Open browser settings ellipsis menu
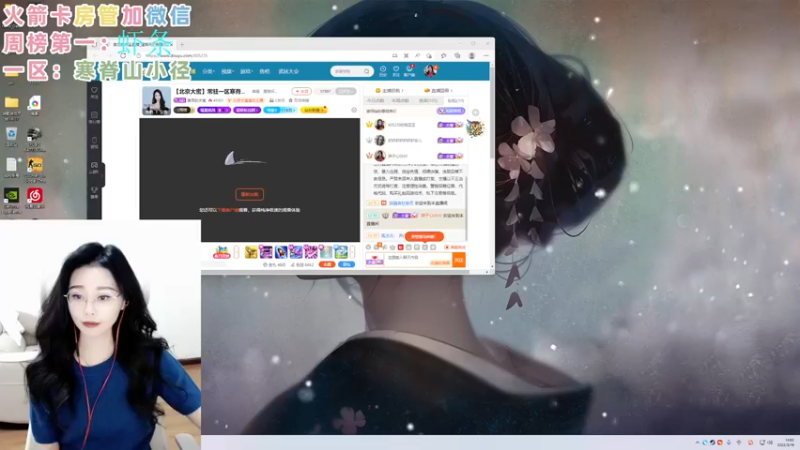Viewport: 800px width, 450px height. pos(486,55)
